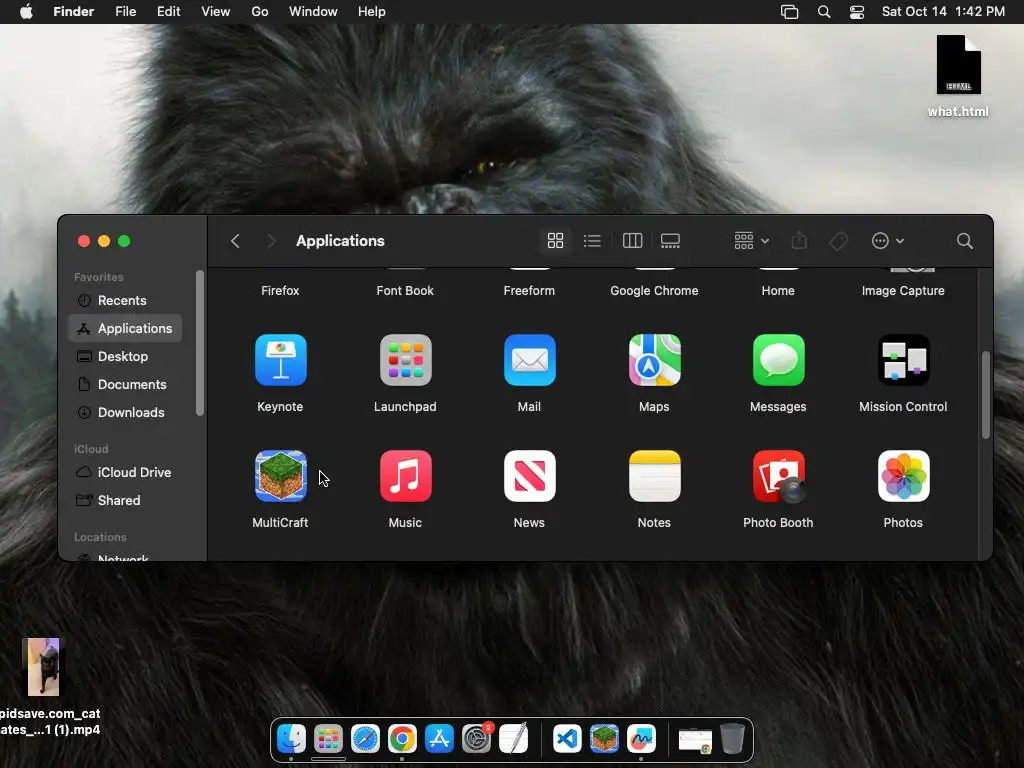Open Spotlight search in the menu bar

(x=824, y=12)
